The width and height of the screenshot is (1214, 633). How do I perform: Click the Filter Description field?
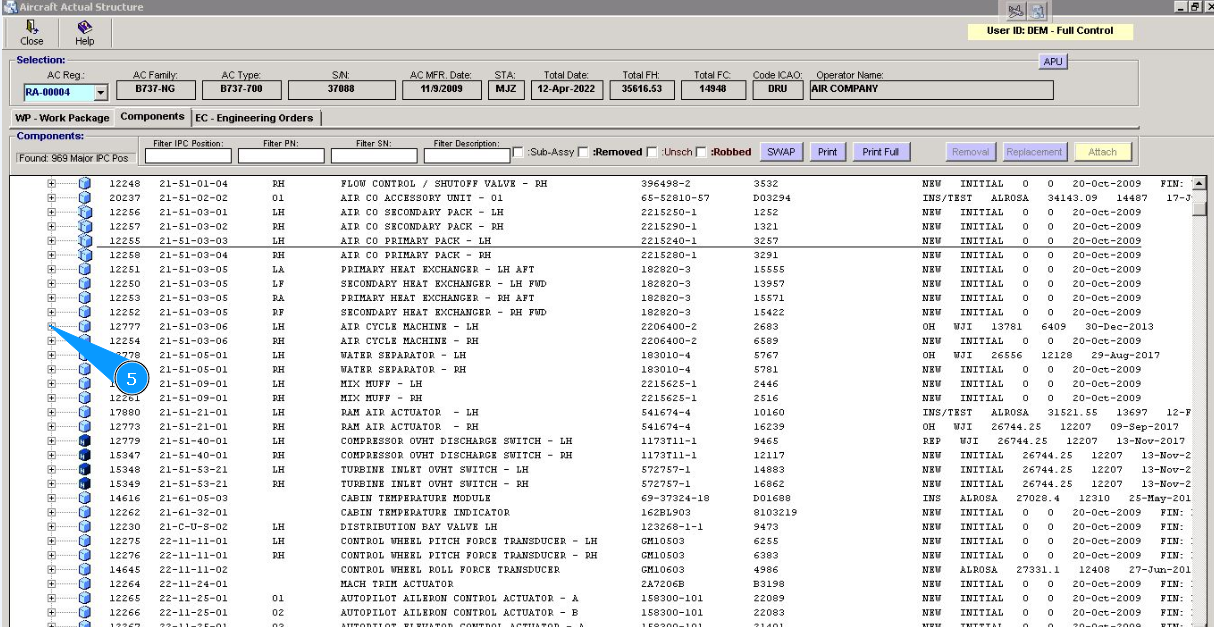point(466,156)
